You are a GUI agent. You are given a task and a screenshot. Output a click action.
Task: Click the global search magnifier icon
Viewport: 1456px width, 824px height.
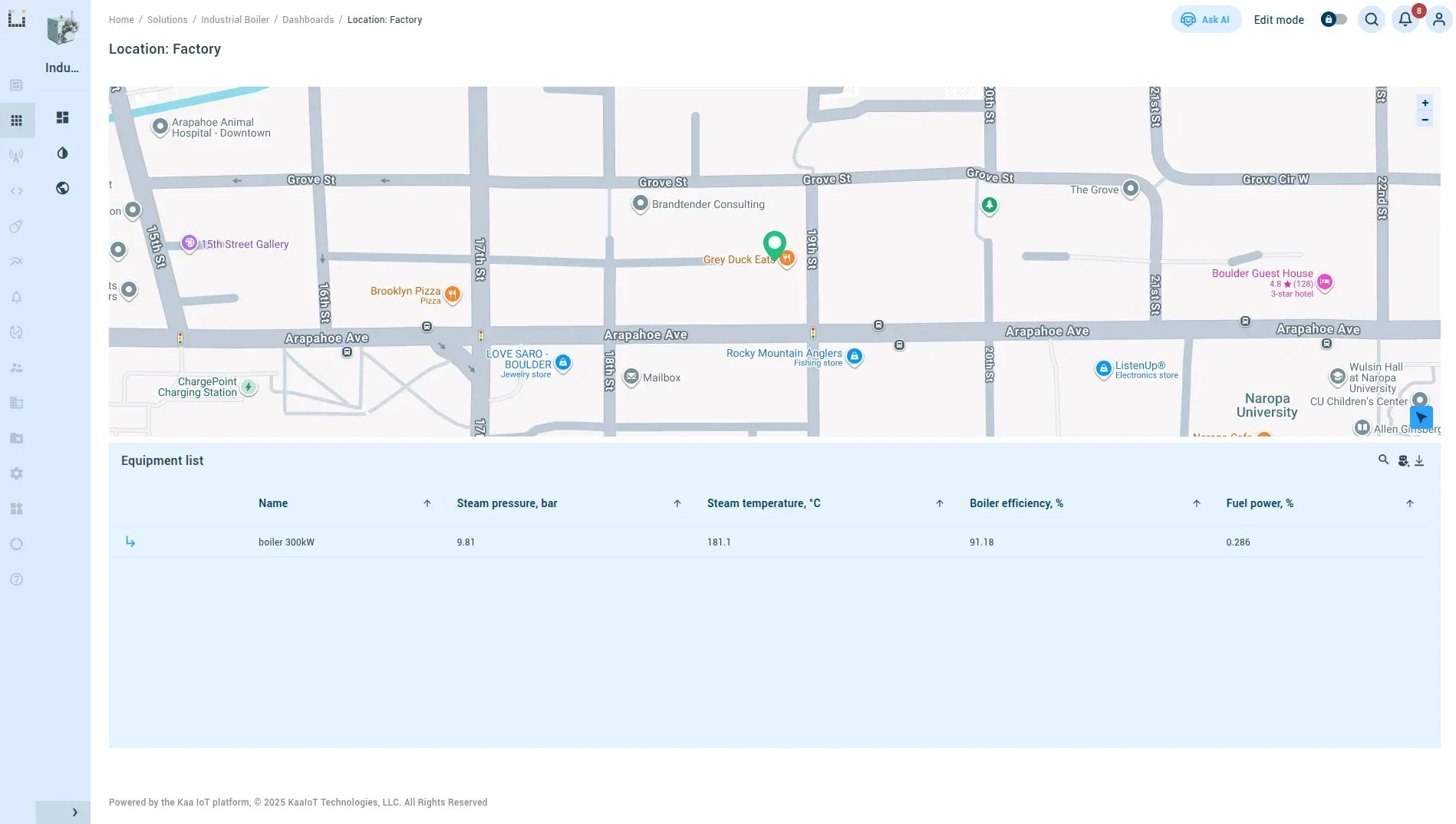pyautogui.click(x=1371, y=20)
